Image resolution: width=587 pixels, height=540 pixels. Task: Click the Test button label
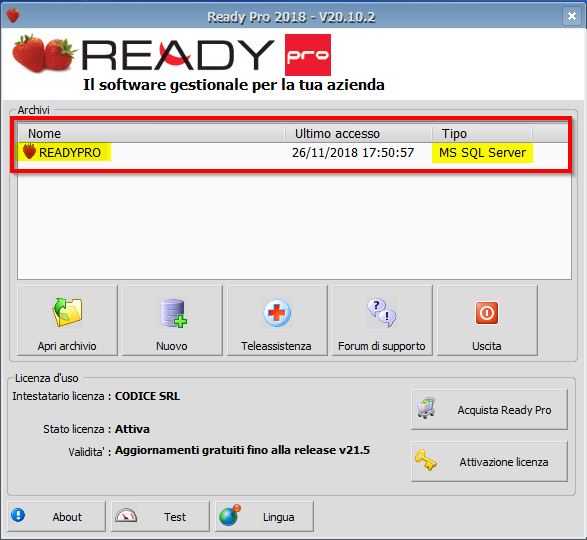point(175,517)
